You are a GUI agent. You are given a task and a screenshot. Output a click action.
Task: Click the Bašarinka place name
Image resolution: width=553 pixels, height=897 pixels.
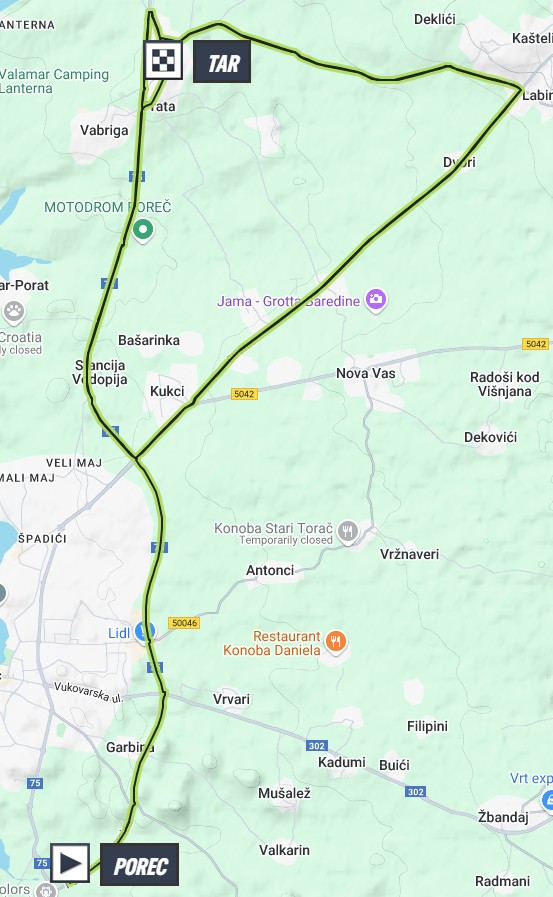[x=149, y=340]
